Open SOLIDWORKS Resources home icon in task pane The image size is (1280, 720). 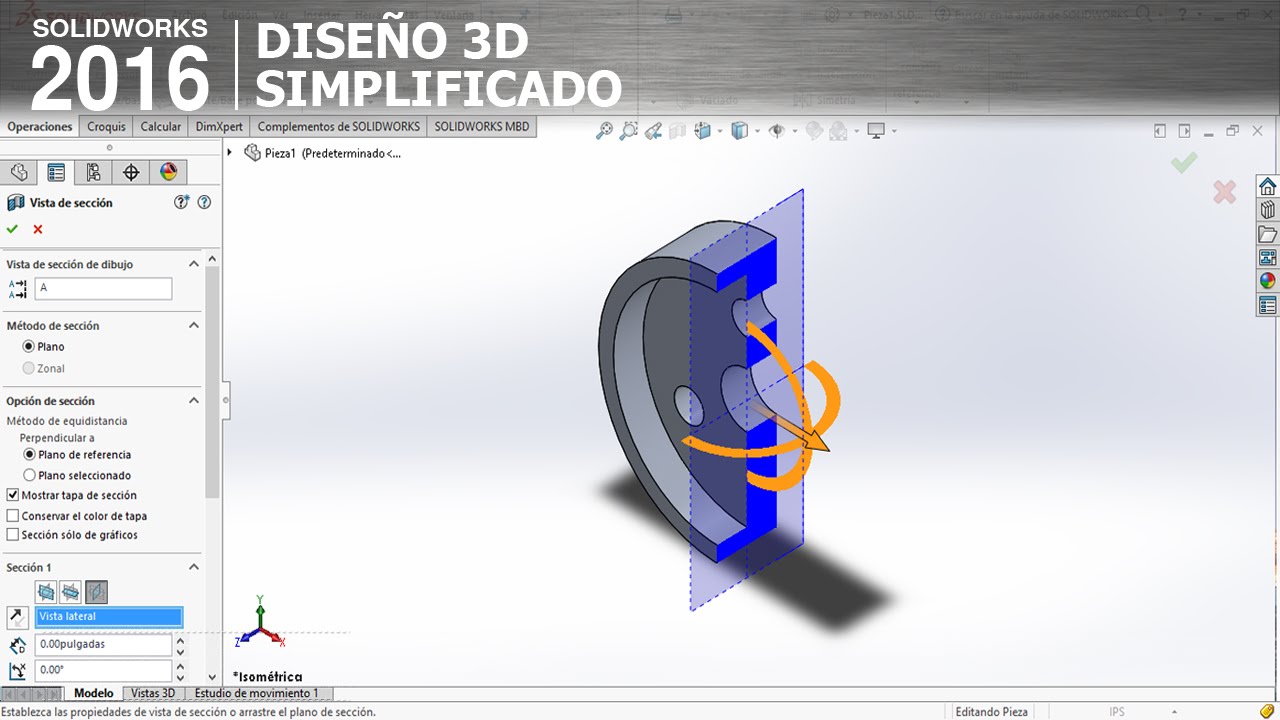(x=1268, y=187)
